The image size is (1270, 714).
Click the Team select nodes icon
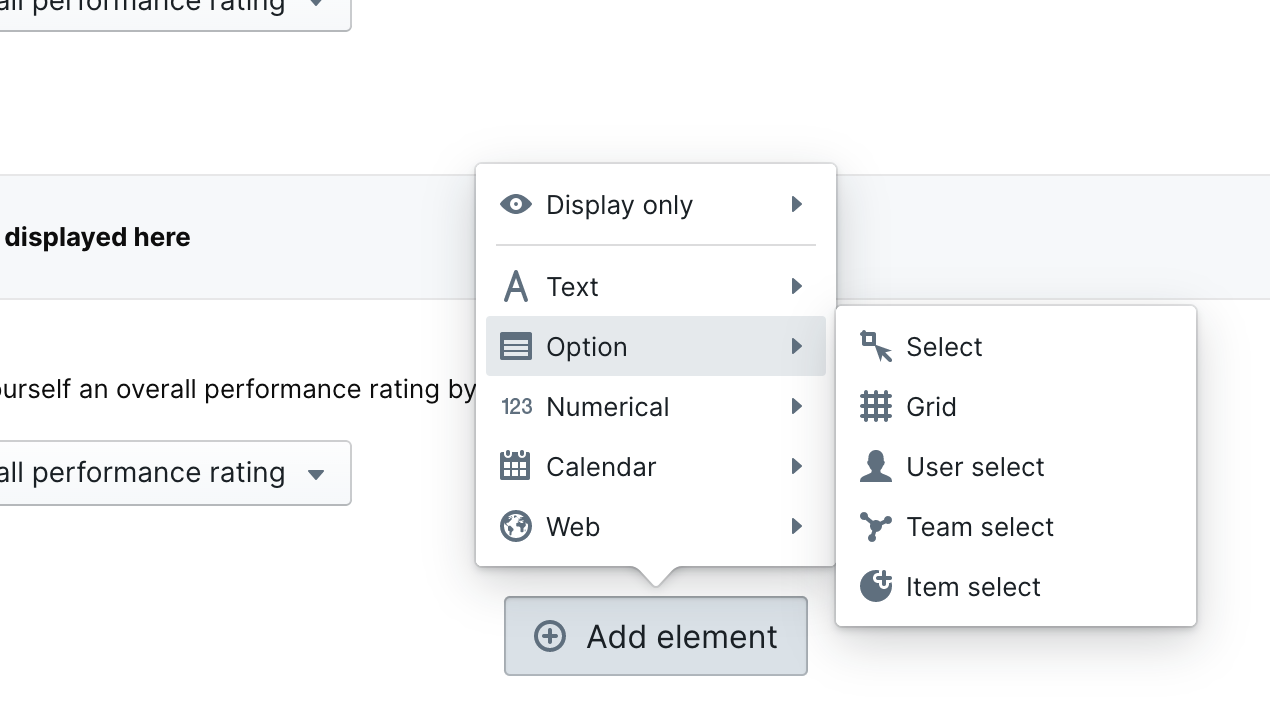coord(875,527)
